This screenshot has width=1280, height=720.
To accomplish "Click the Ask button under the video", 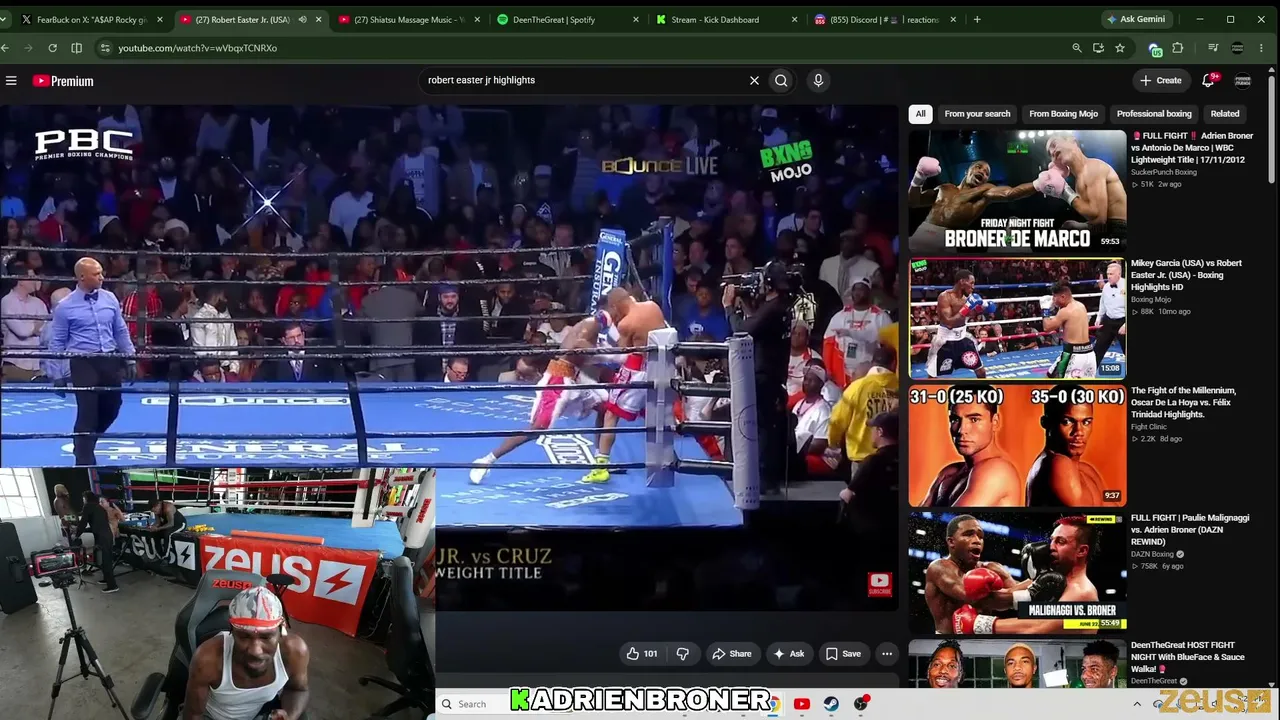I will click(x=788, y=654).
